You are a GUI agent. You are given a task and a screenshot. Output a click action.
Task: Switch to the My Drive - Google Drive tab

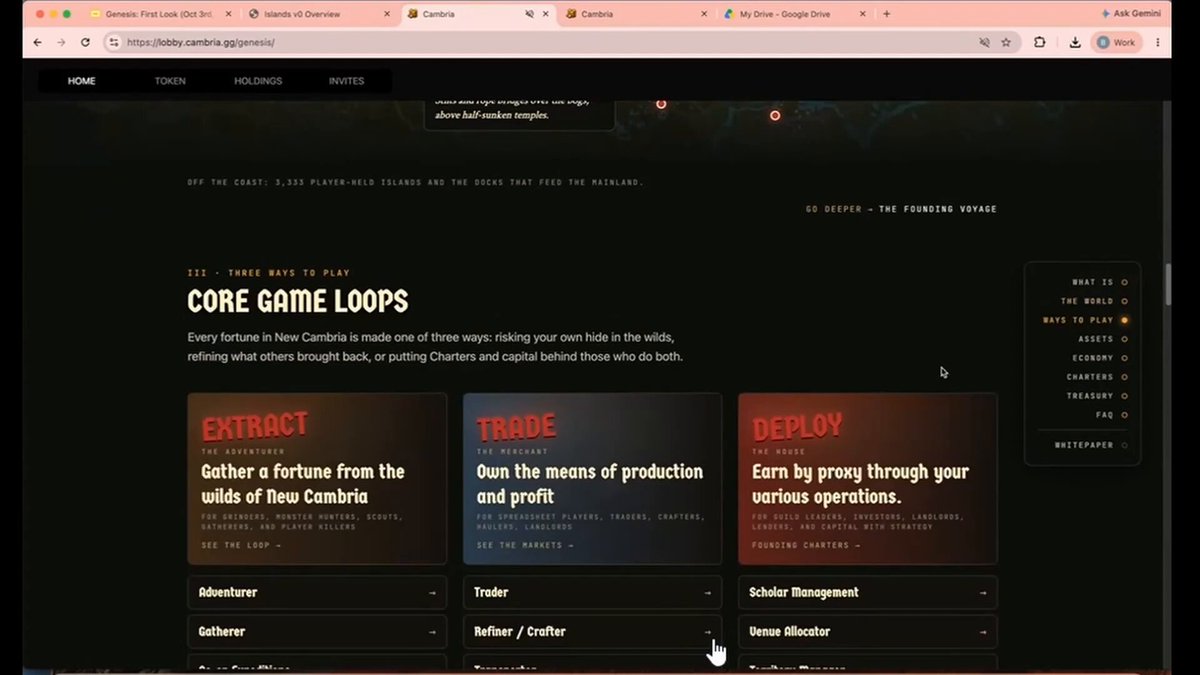click(795, 14)
